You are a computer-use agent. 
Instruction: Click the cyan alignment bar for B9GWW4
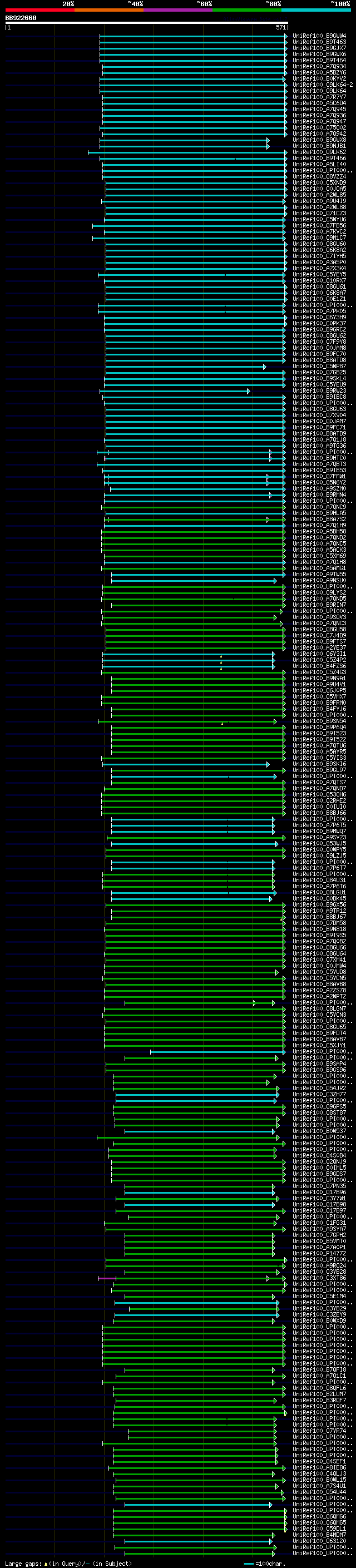point(193,36)
